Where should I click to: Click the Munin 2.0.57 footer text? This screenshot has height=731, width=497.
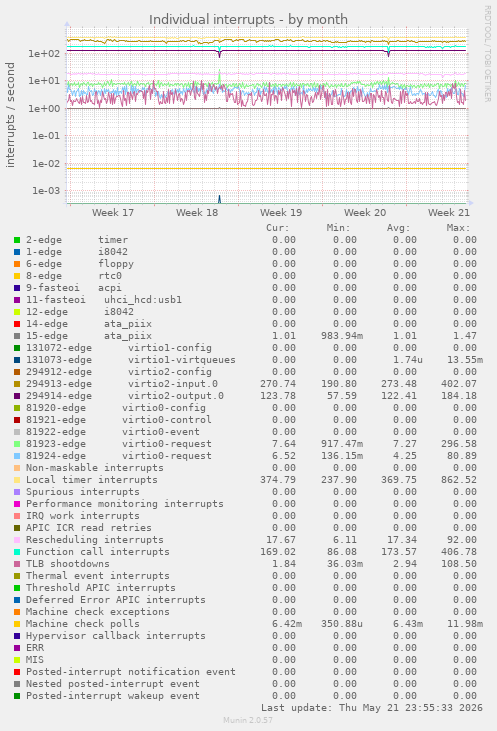tap(248, 720)
